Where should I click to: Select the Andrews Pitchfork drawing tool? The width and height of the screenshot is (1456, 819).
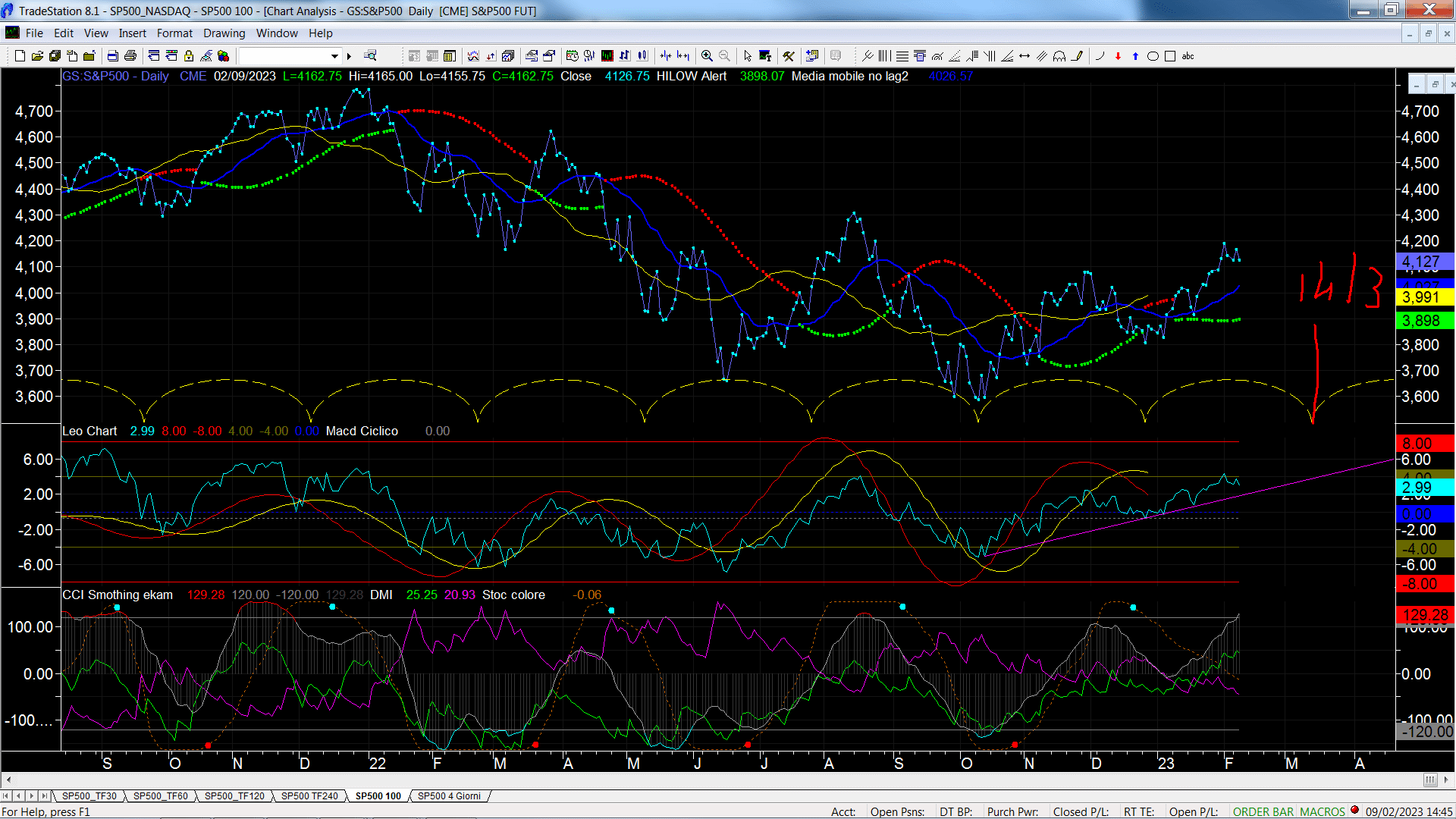(x=868, y=56)
